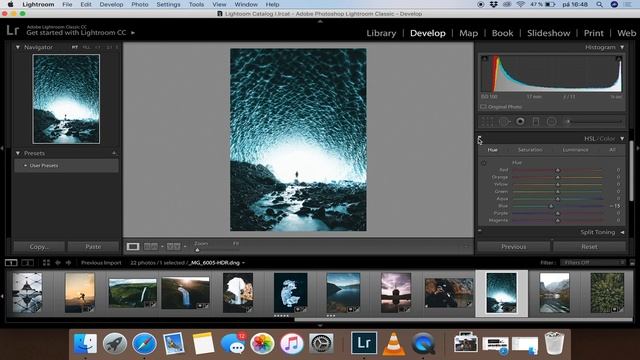Viewport: 640px width, 360px height.
Task: Click the Paste button
Action: coord(93,247)
